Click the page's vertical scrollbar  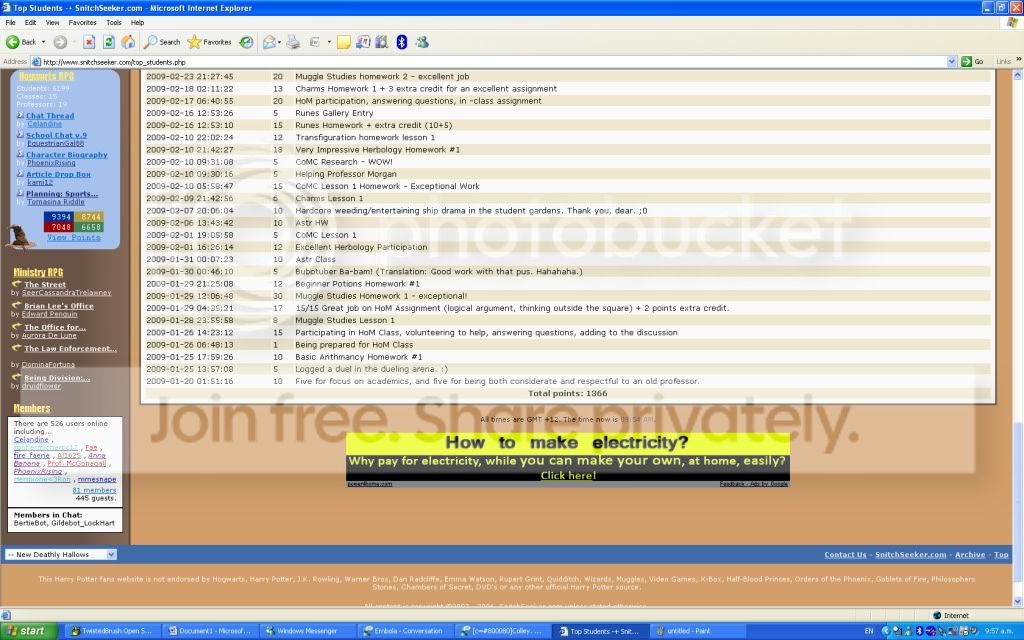coord(1018,300)
